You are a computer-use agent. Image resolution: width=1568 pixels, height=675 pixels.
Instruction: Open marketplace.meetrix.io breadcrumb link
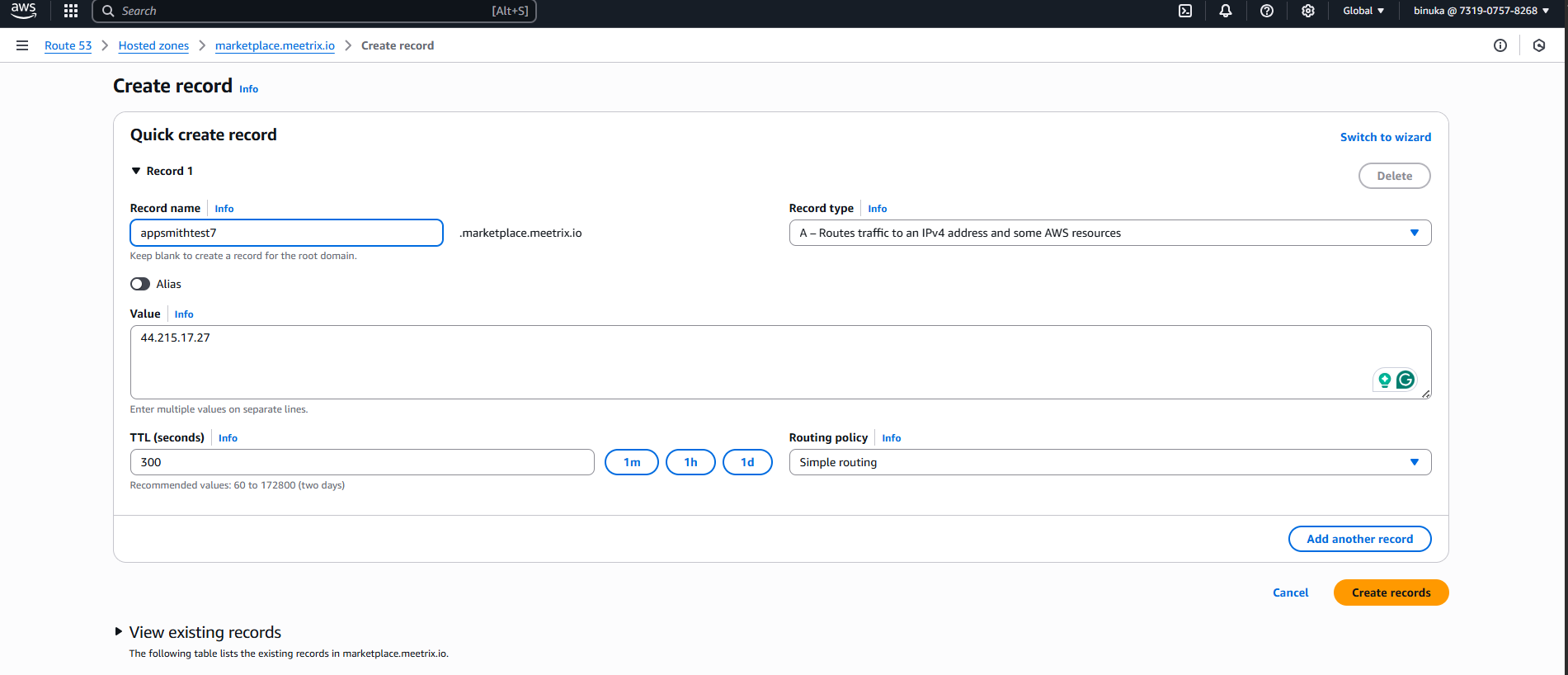coord(275,45)
